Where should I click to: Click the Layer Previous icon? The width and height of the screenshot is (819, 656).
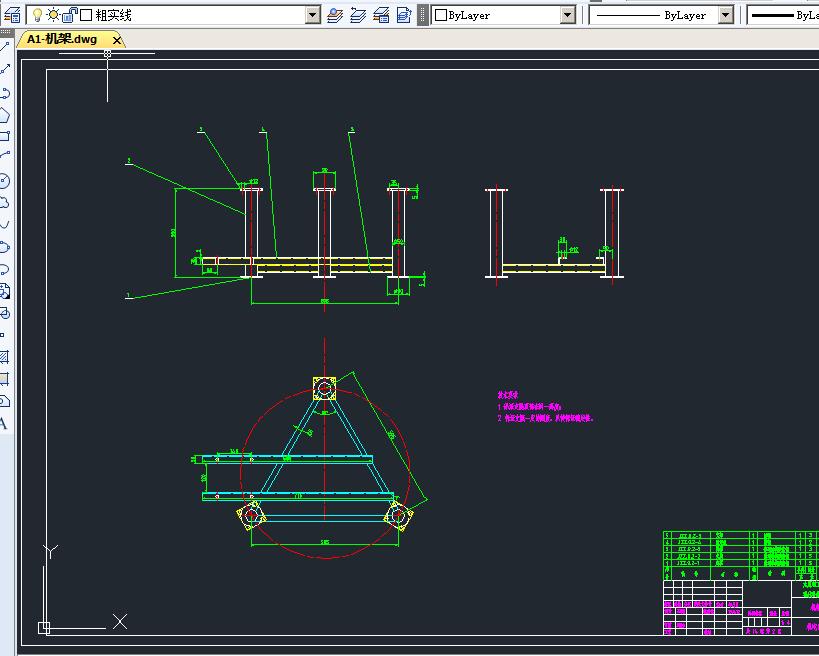(x=358, y=15)
